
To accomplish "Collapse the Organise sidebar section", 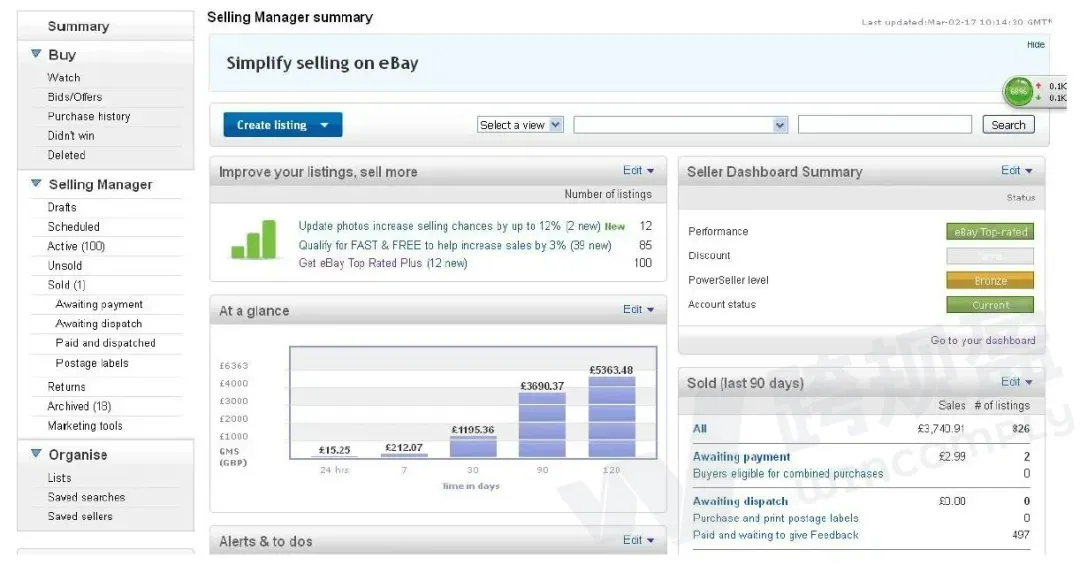I will click(36, 454).
